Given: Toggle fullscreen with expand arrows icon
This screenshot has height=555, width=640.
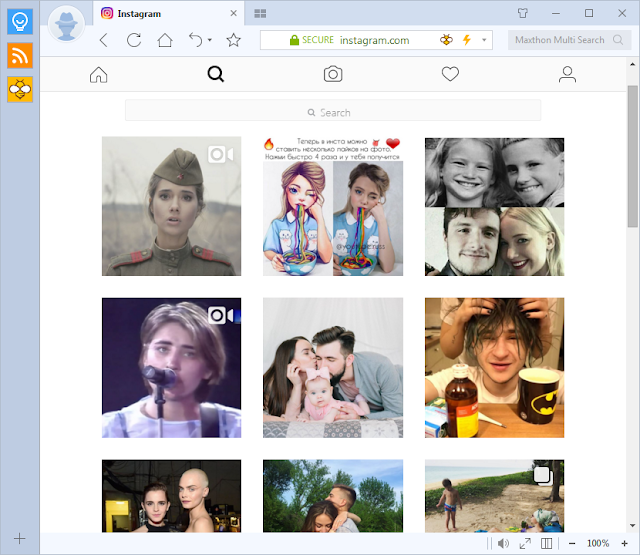Looking at the screenshot, I should 525,543.
